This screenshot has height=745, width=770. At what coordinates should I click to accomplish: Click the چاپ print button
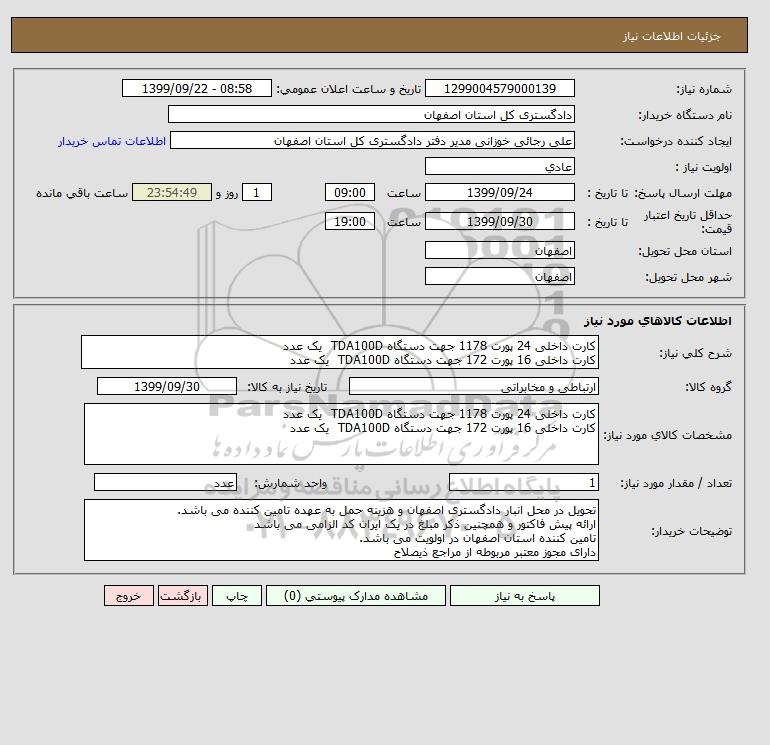click(x=237, y=596)
